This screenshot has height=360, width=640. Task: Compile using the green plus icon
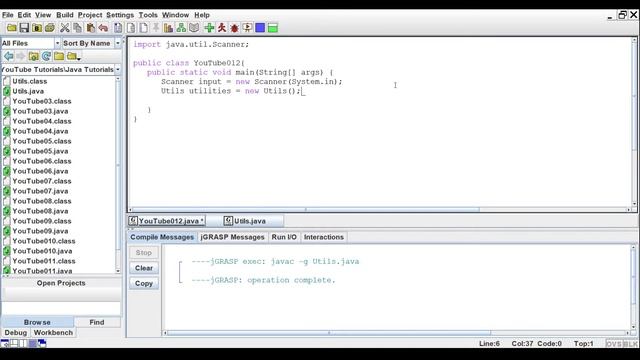pos(209,28)
